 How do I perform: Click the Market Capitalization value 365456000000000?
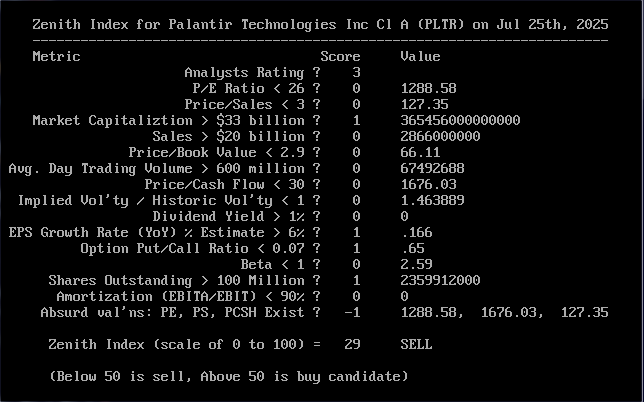pyautogui.click(x=460, y=120)
